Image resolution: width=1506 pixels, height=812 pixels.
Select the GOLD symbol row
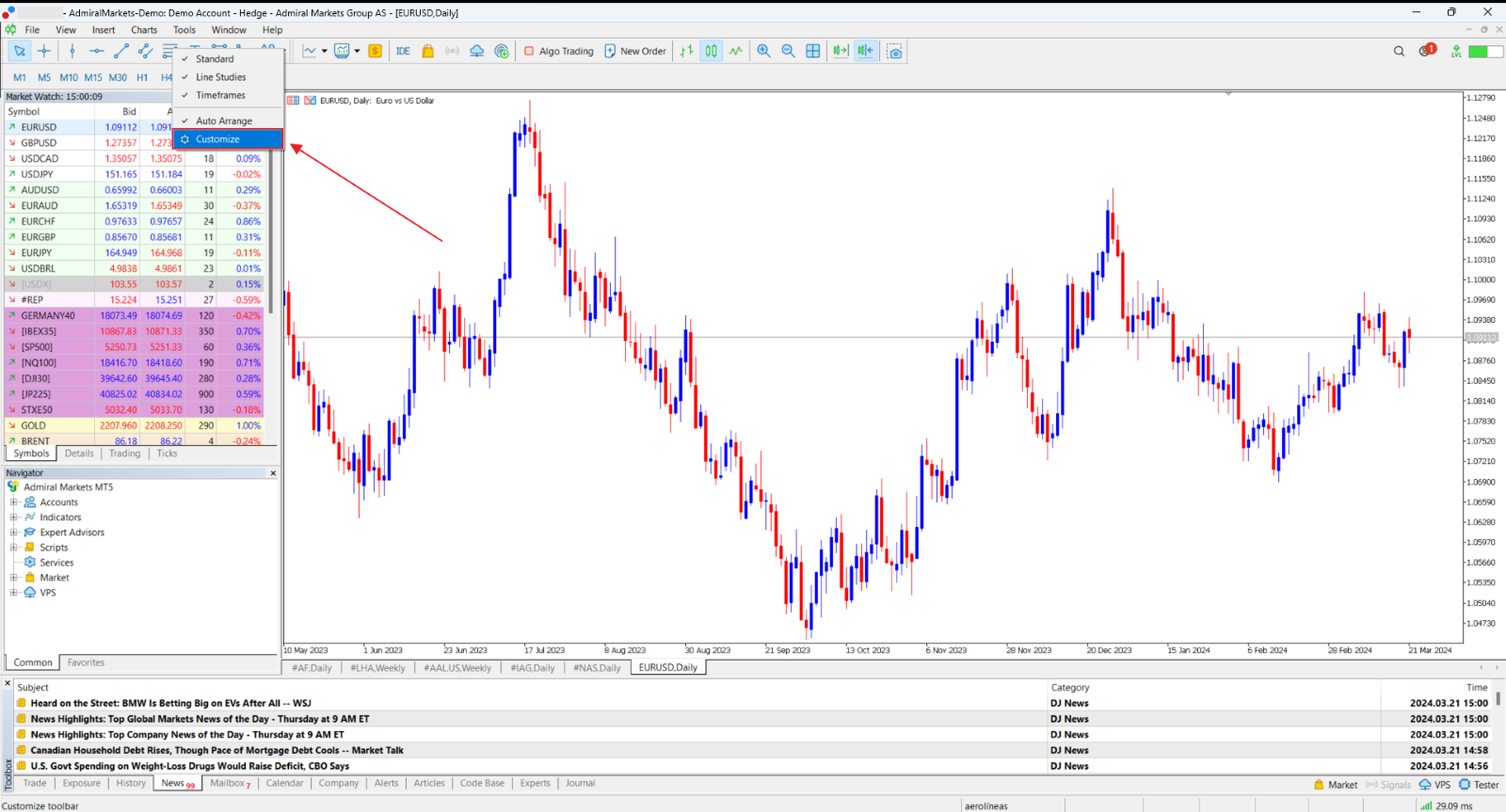coord(135,425)
